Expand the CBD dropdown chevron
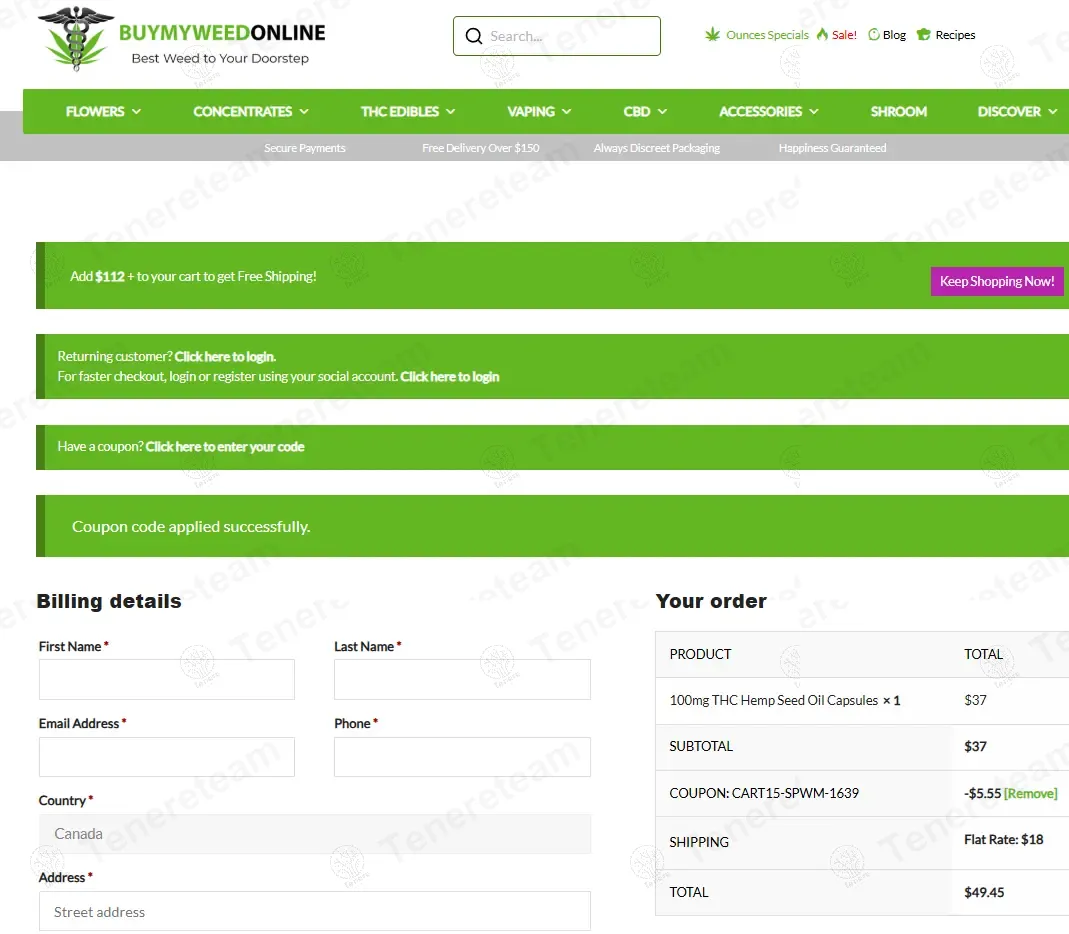 pos(662,111)
